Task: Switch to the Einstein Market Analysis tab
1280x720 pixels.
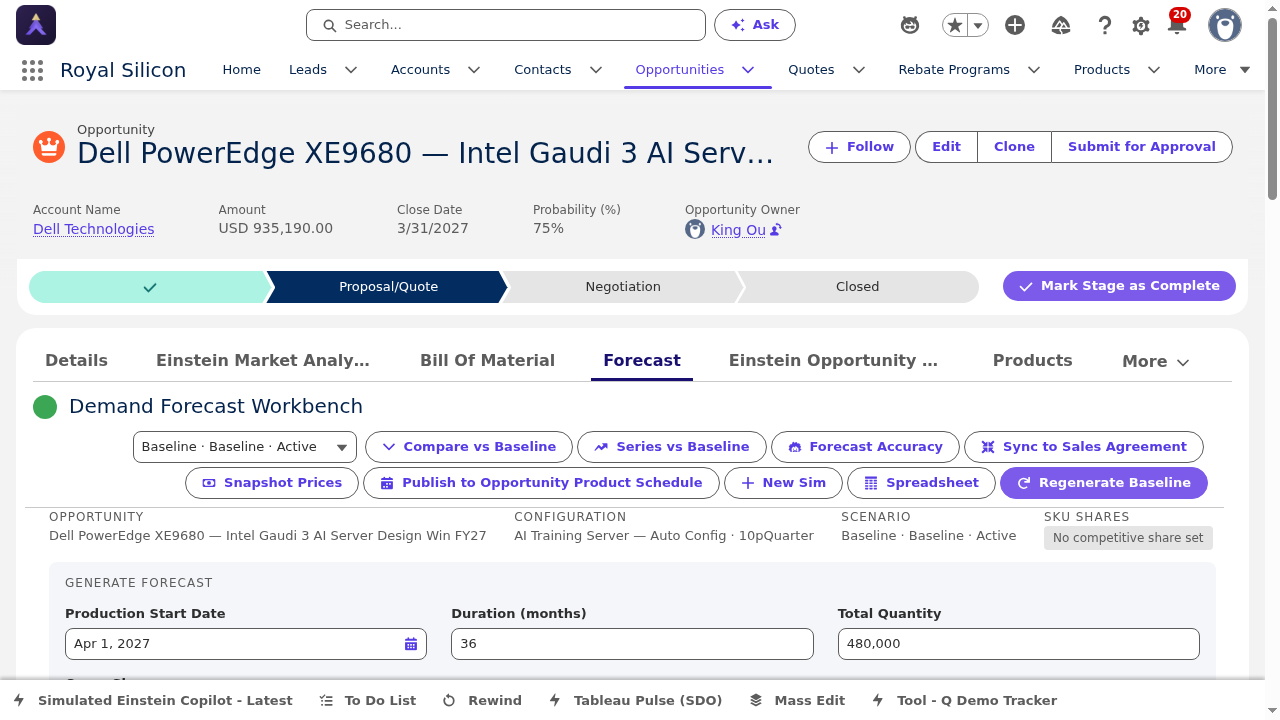Action: [x=263, y=361]
